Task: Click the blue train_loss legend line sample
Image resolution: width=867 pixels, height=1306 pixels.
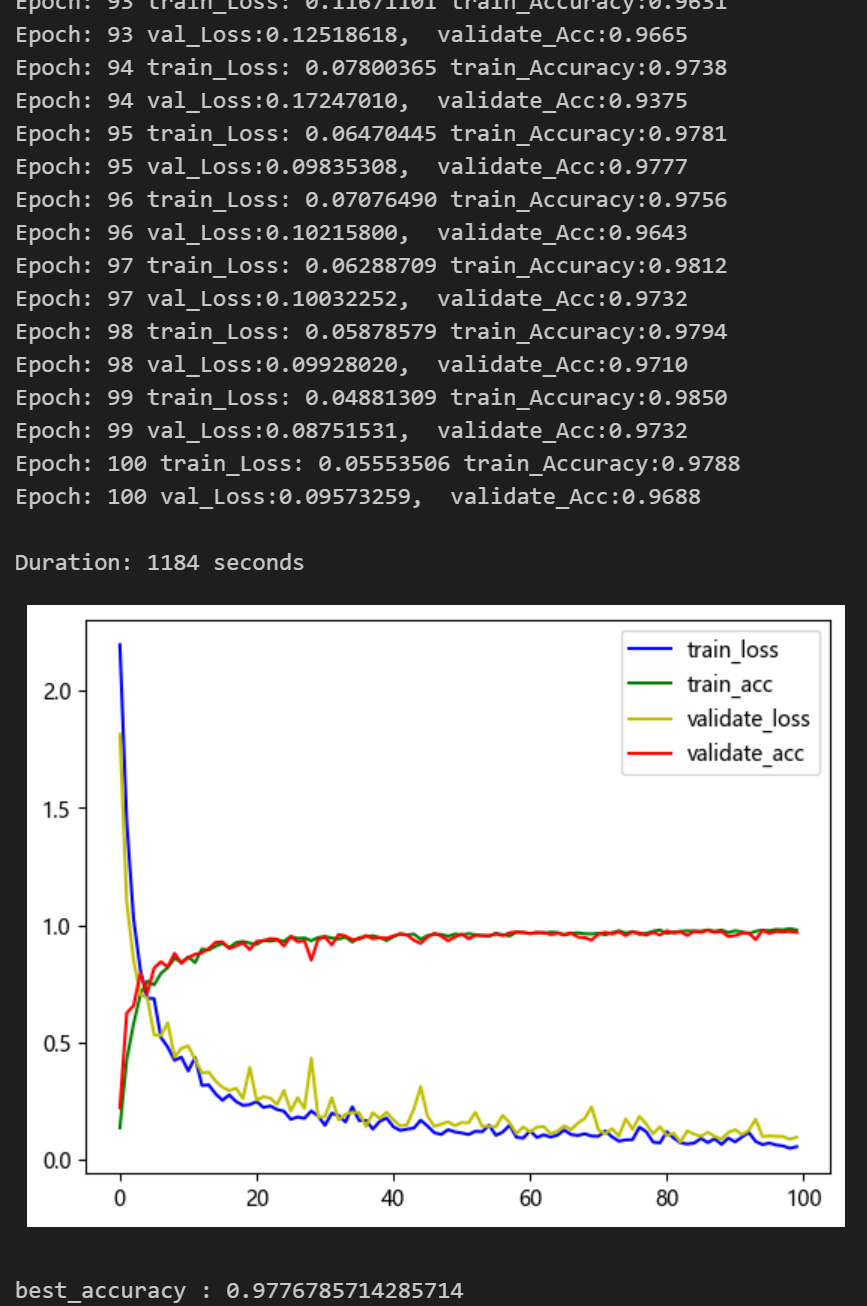Action: click(x=650, y=650)
